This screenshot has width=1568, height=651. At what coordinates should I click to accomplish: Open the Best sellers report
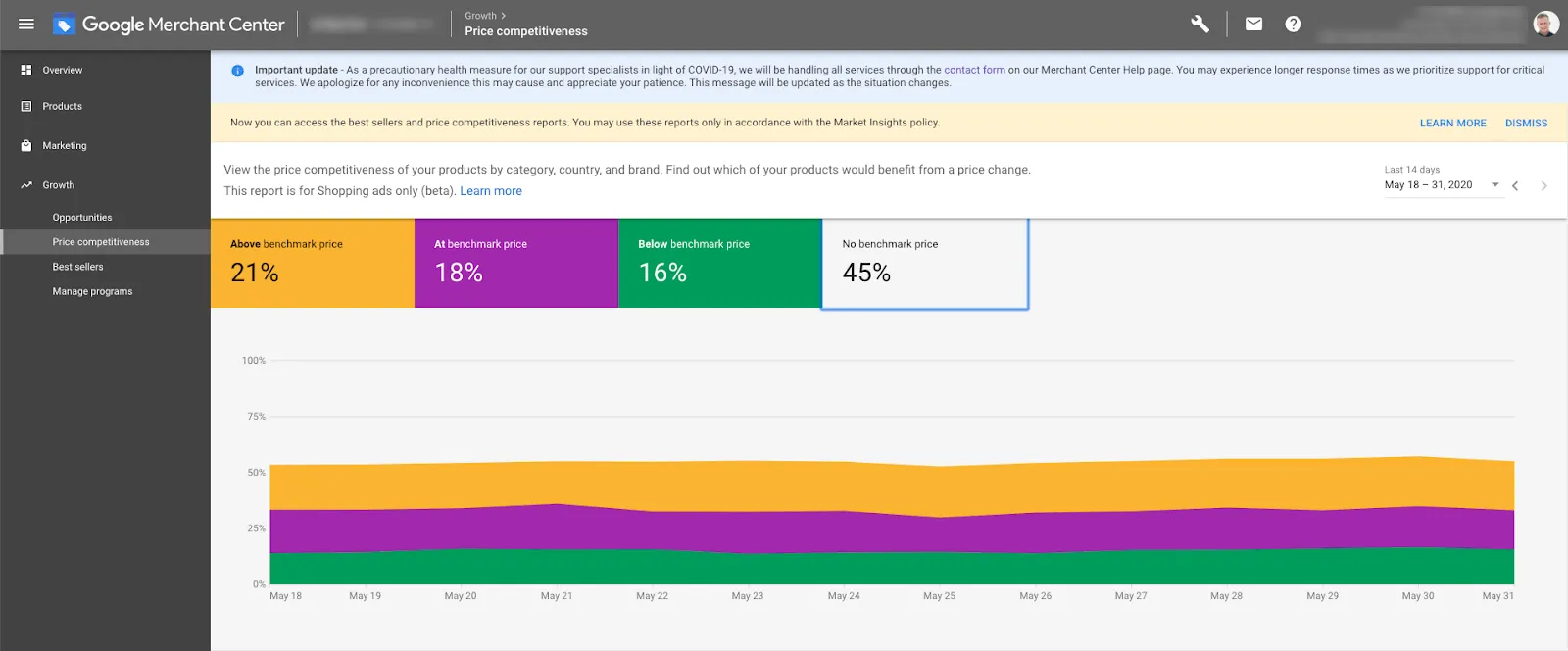[x=77, y=266]
